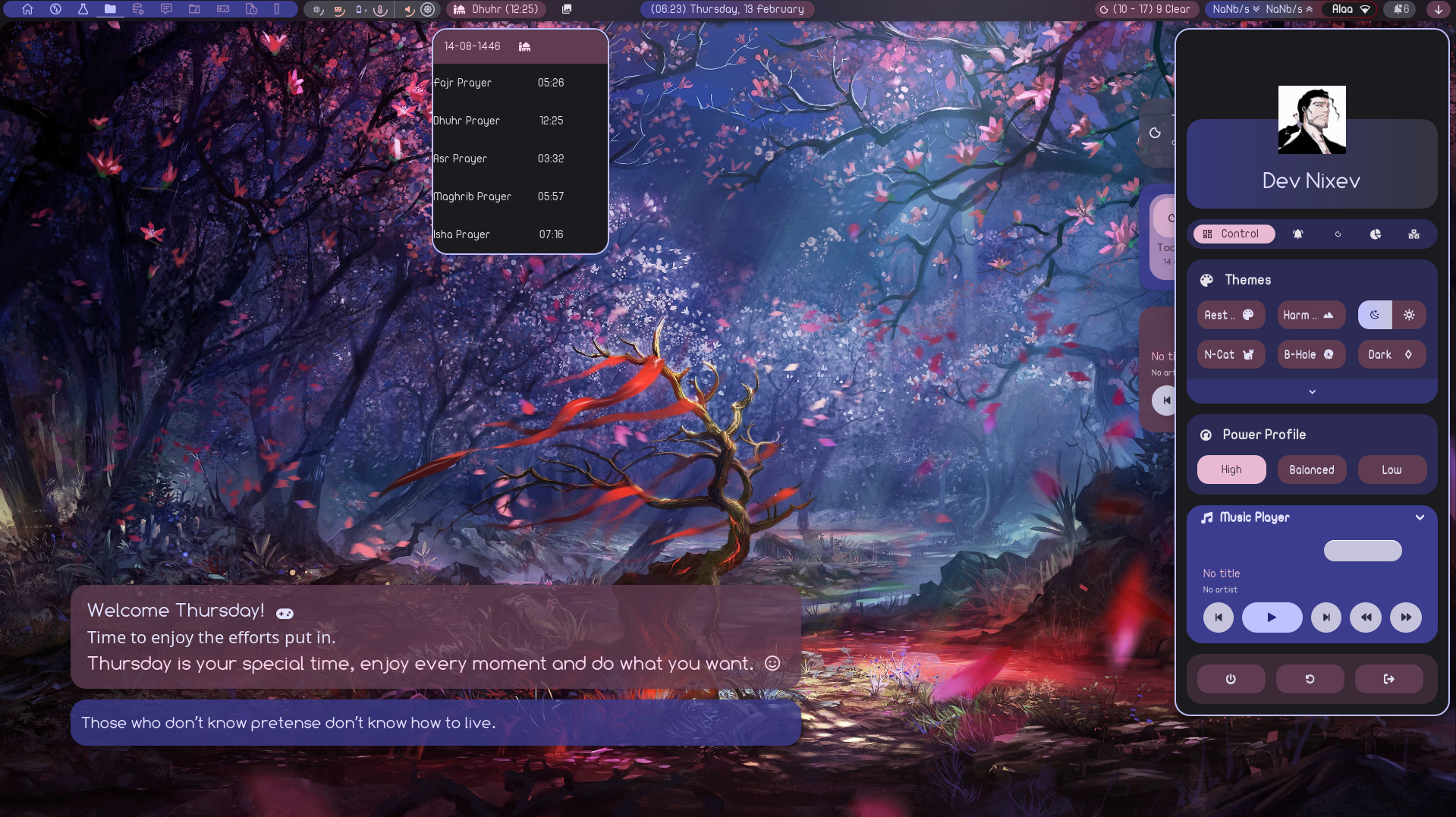Select the Isha Prayer row
The image size is (1456, 817).
point(520,234)
